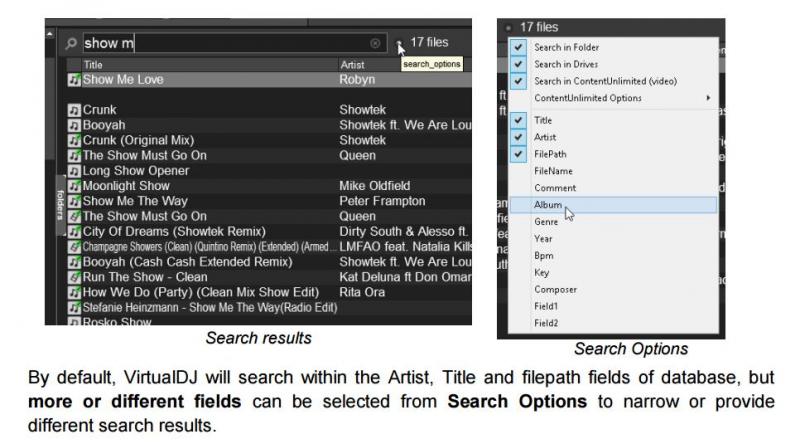800x444 pixels.
Task: Click the icon next to Run The Show - Clean
Action: (x=74, y=277)
